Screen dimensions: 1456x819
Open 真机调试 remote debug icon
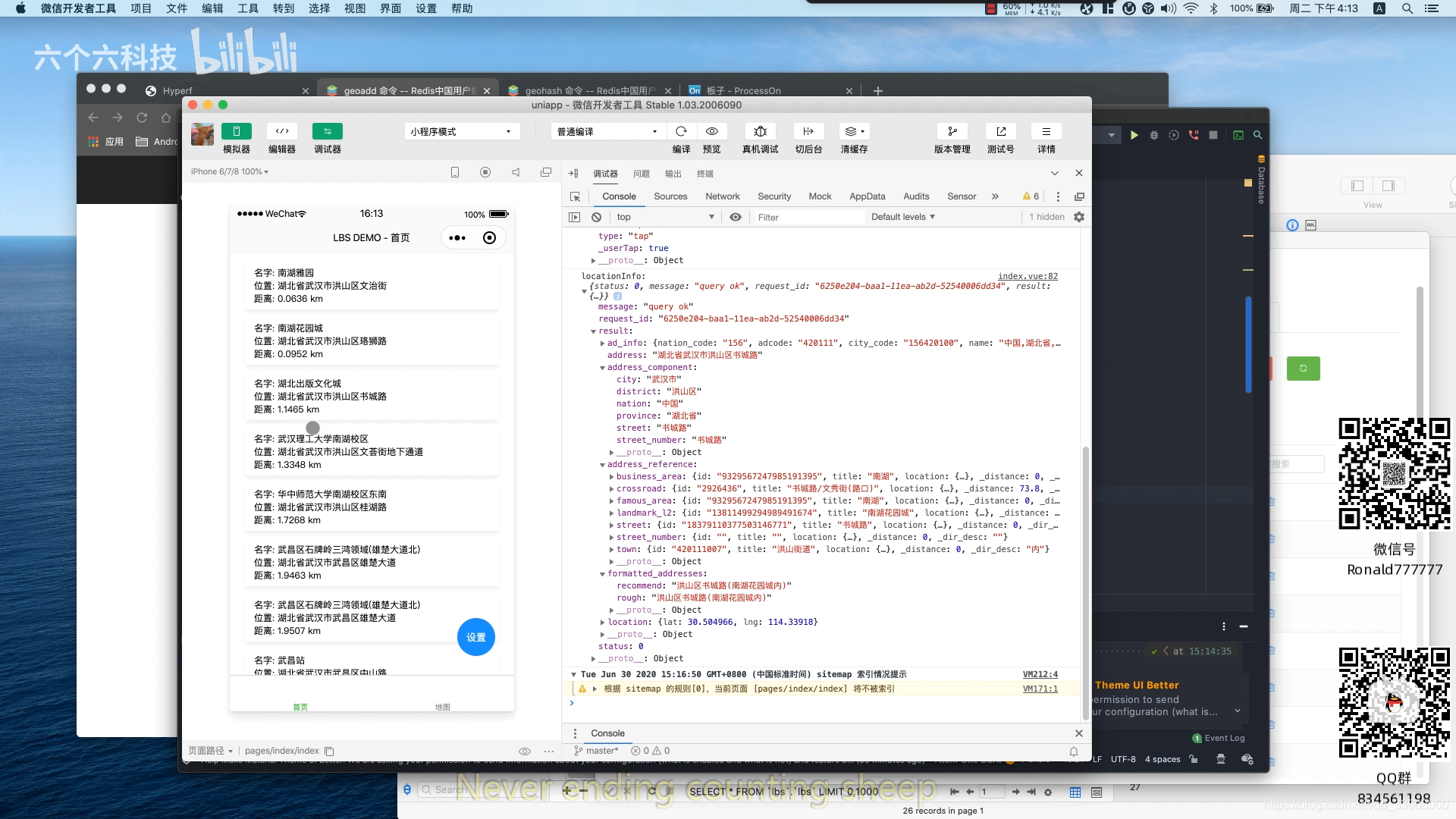[x=760, y=131]
